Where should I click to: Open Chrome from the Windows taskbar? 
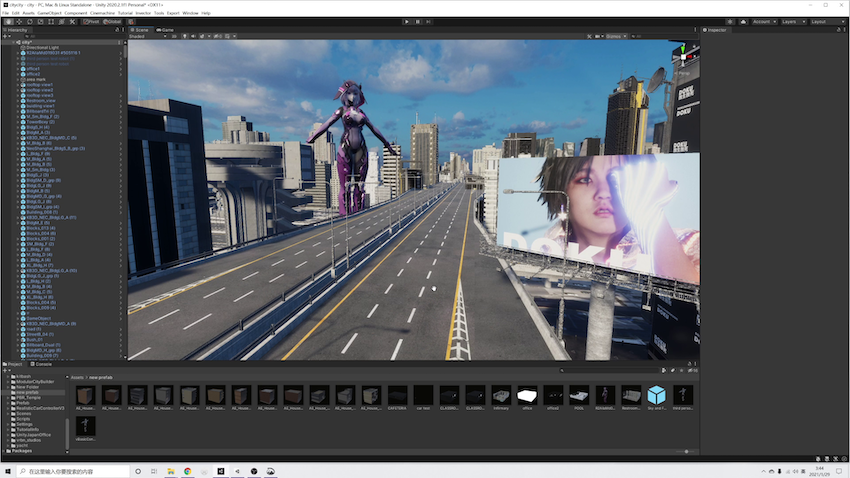[x=187, y=470]
